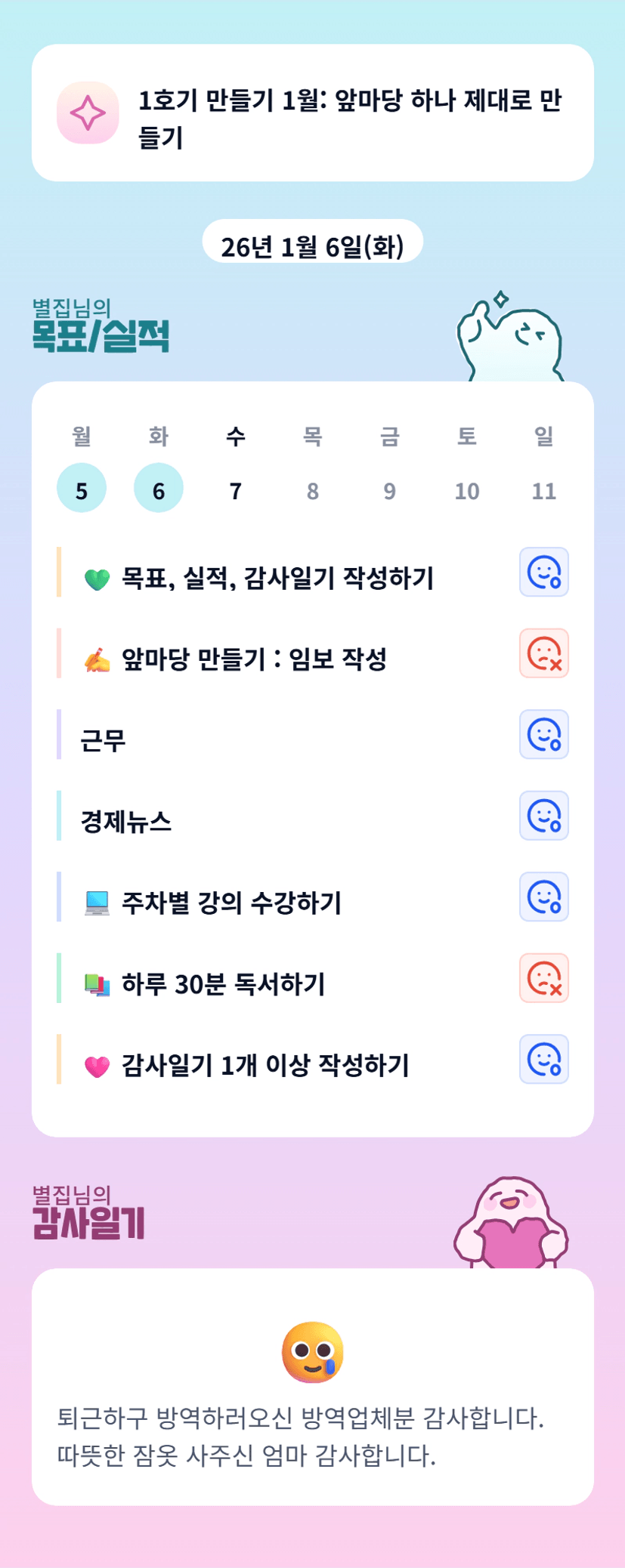Open the 주차별 강의 수강하기 task

(x=231, y=903)
